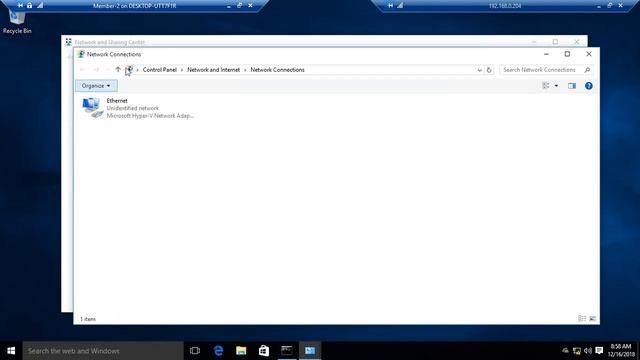Click the "Microsoft Hyper-V Network Adap..." text
640x360 pixels.
[x=150, y=116]
